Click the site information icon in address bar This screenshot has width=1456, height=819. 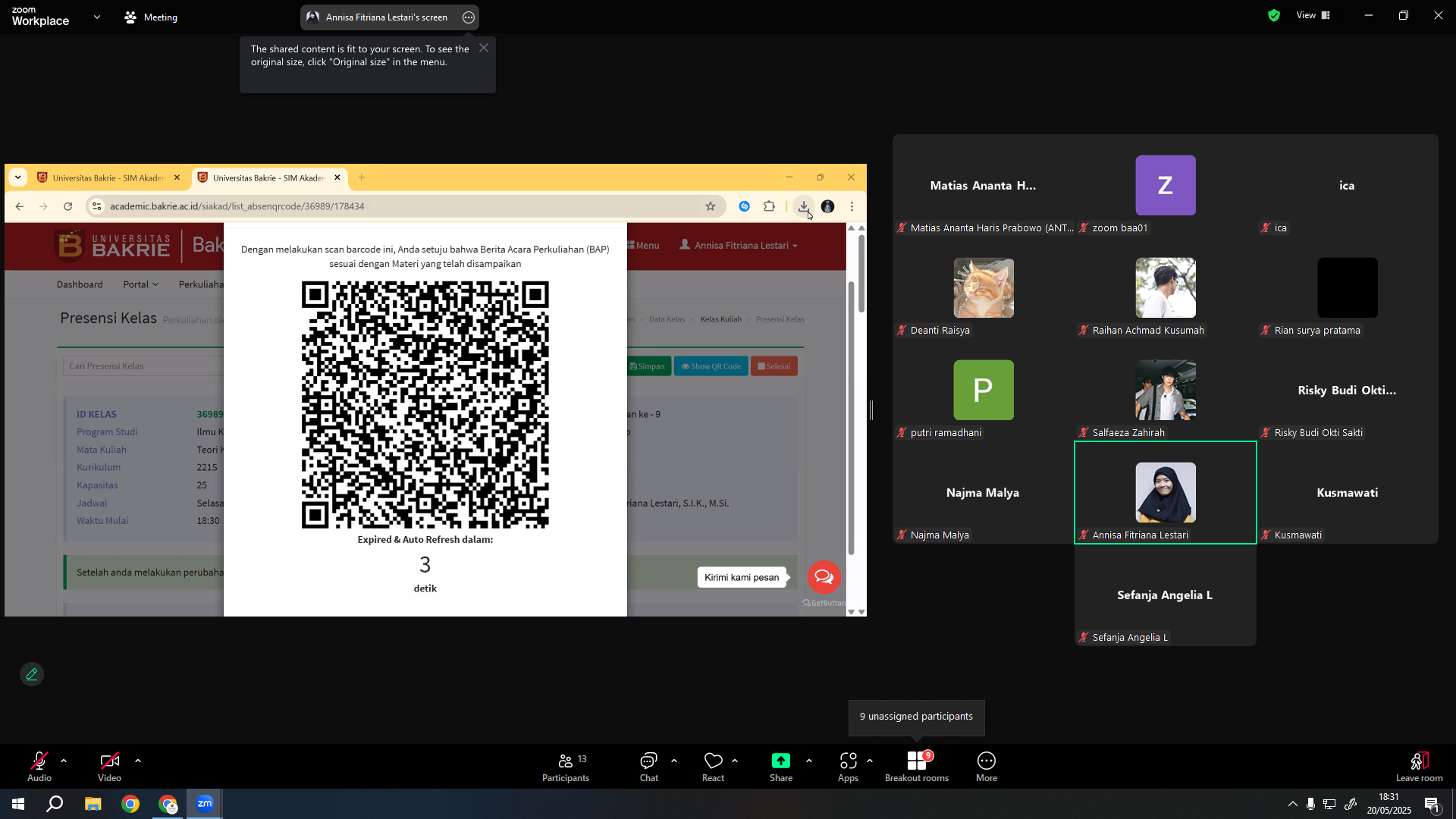[x=96, y=206]
